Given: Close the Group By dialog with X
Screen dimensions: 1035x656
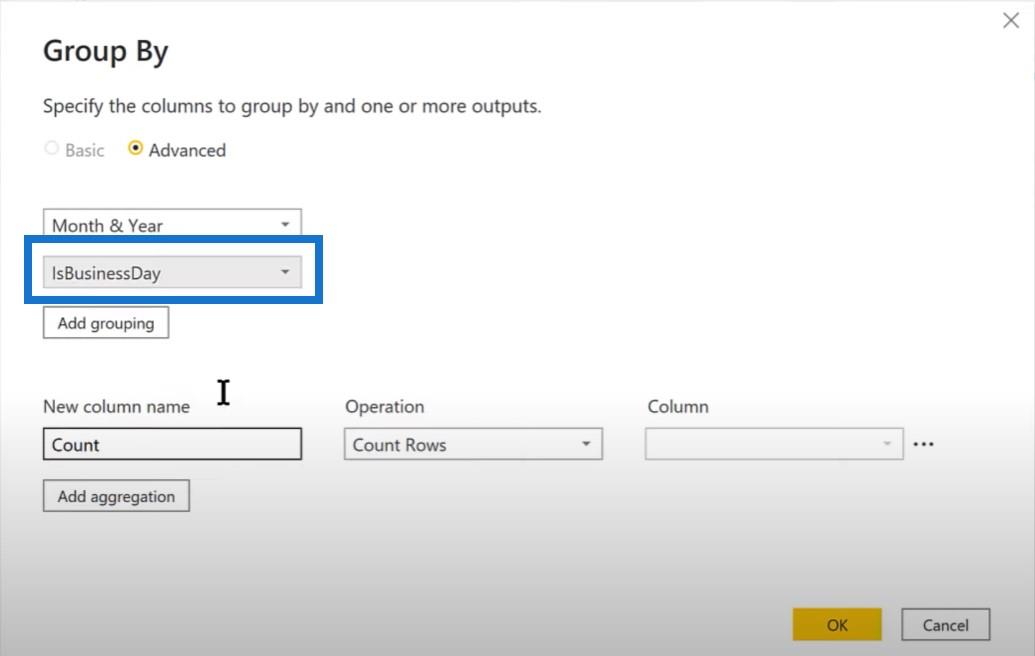Looking at the screenshot, I should click(1011, 20).
